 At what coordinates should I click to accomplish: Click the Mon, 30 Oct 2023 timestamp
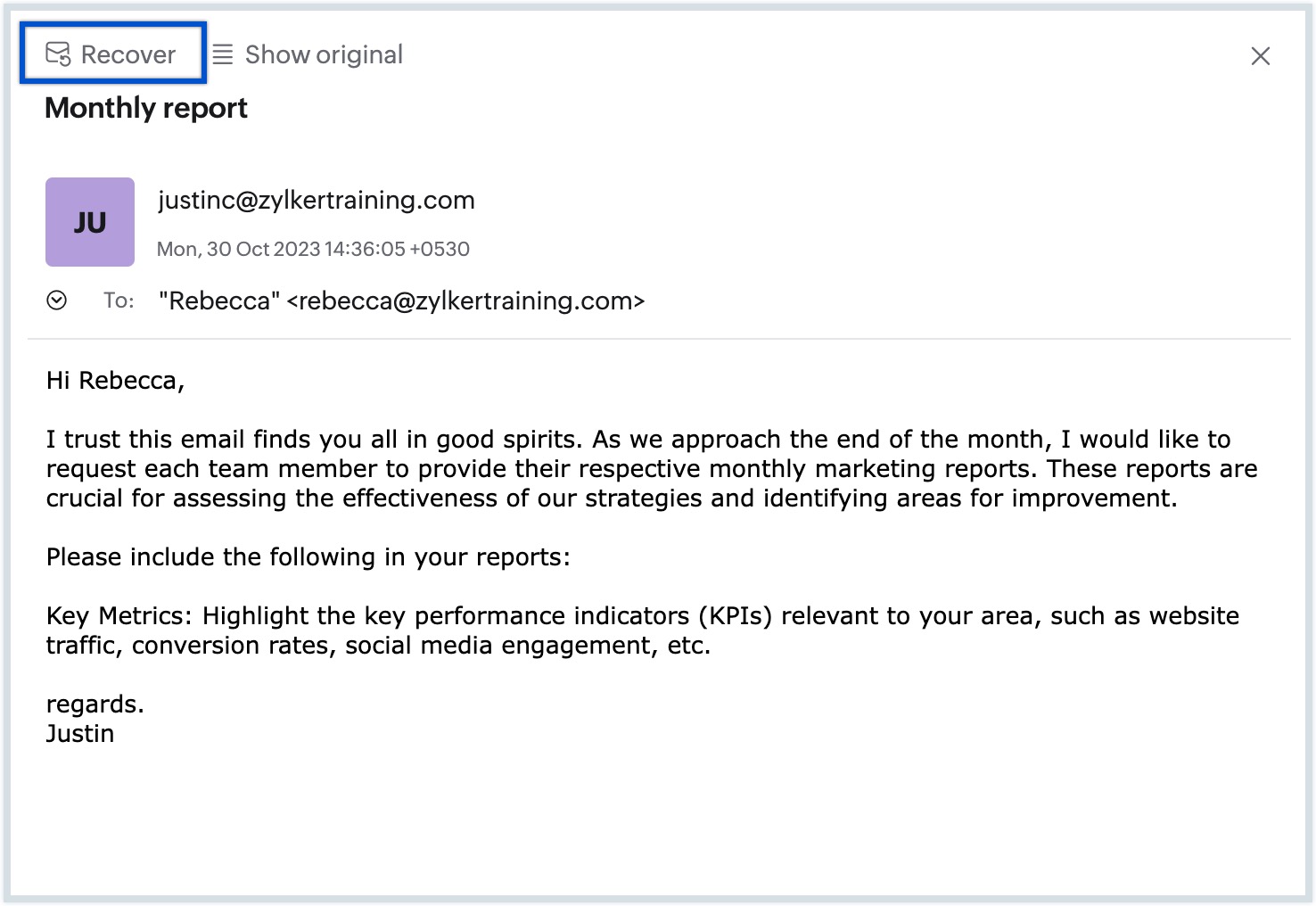pyautogui.click(x=313, y=249)
